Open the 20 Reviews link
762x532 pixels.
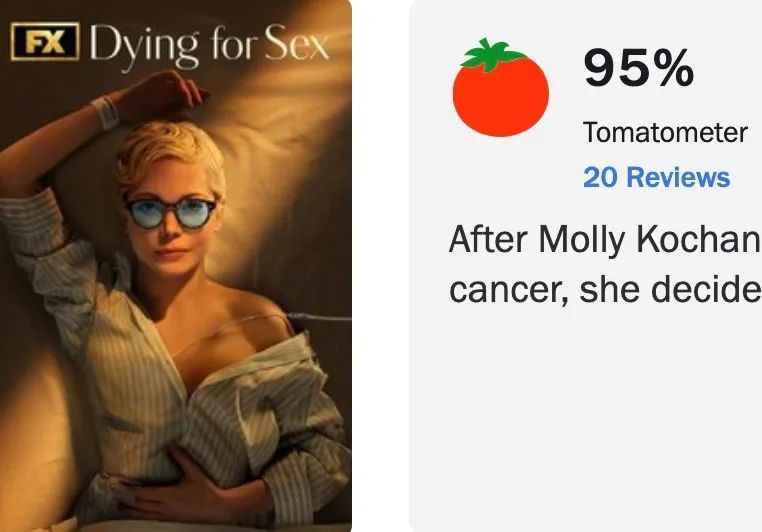(x=656, y=177)
